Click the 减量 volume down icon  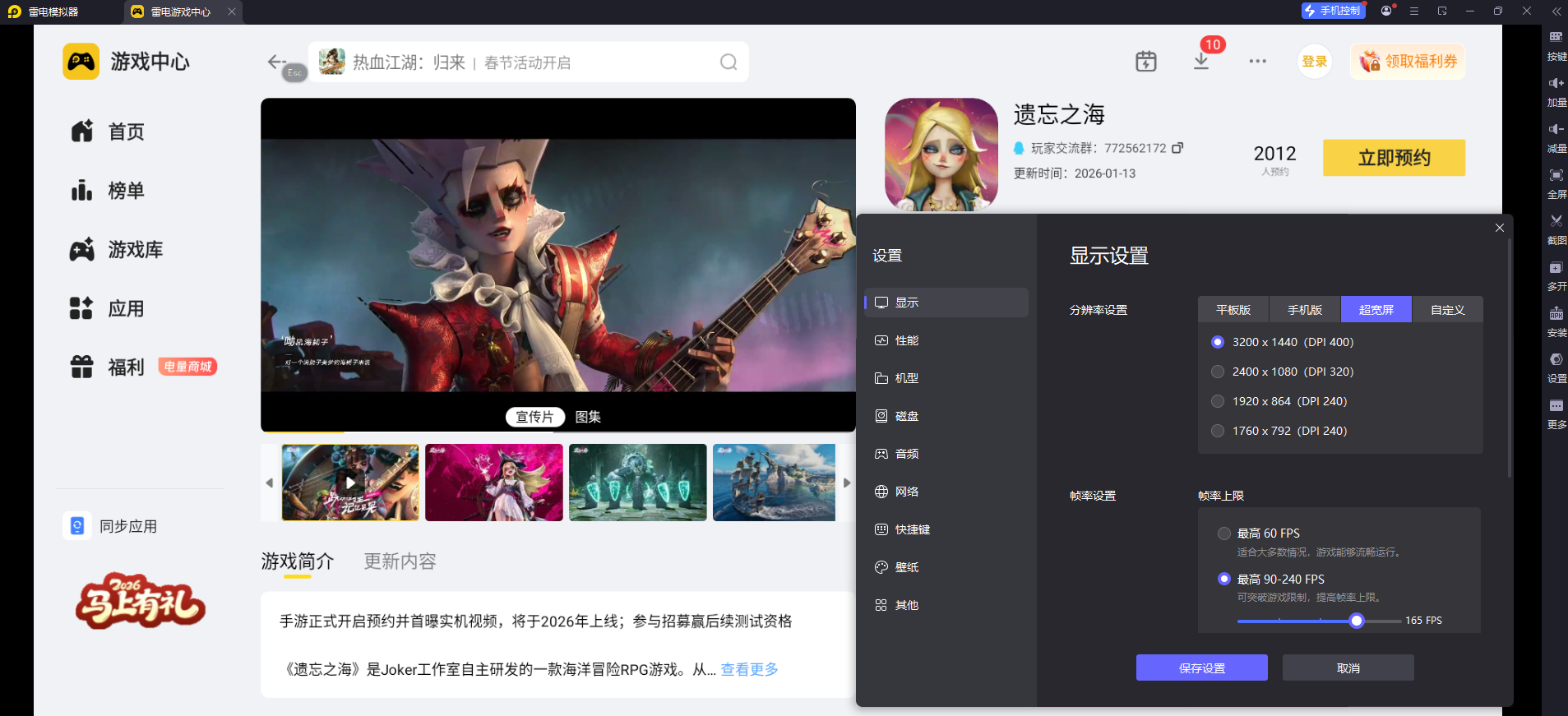pos(1556,129)
